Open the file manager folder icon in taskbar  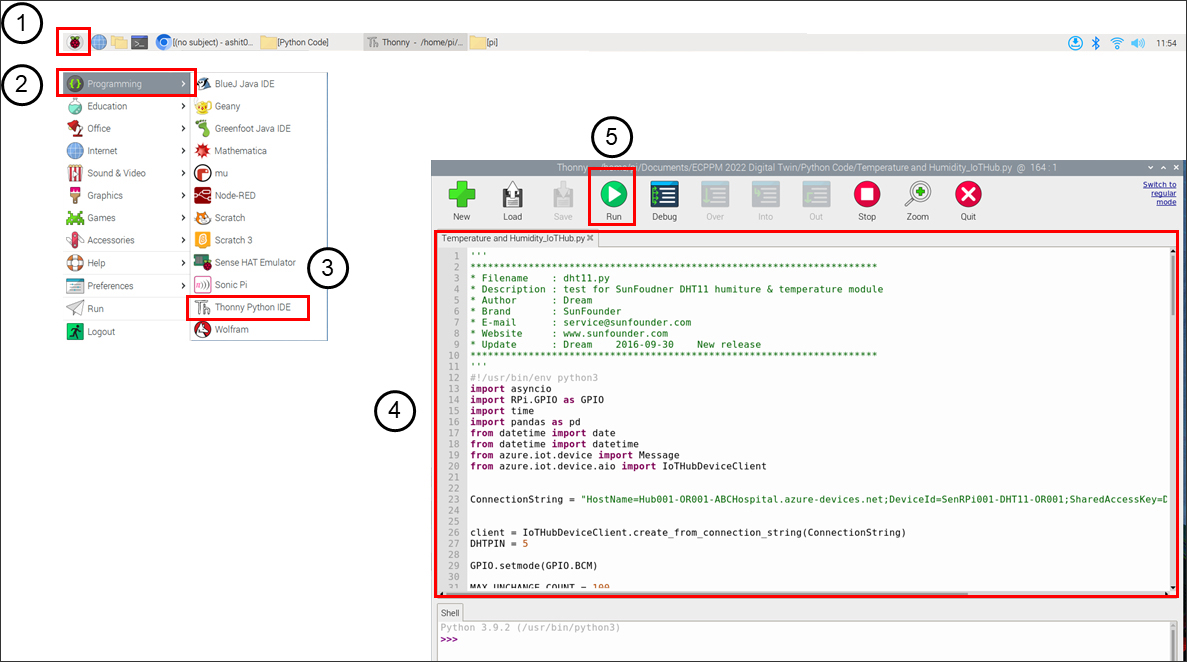(119, 42)
